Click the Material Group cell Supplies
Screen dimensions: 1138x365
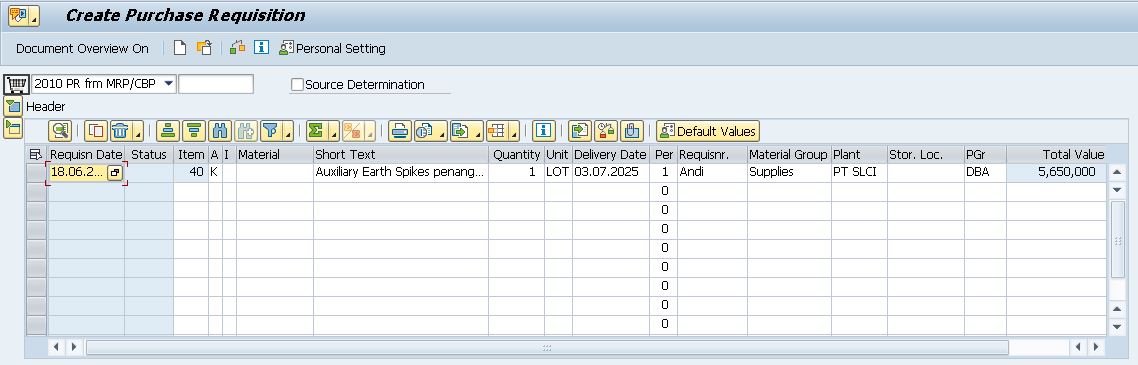(x=789, y=173)
